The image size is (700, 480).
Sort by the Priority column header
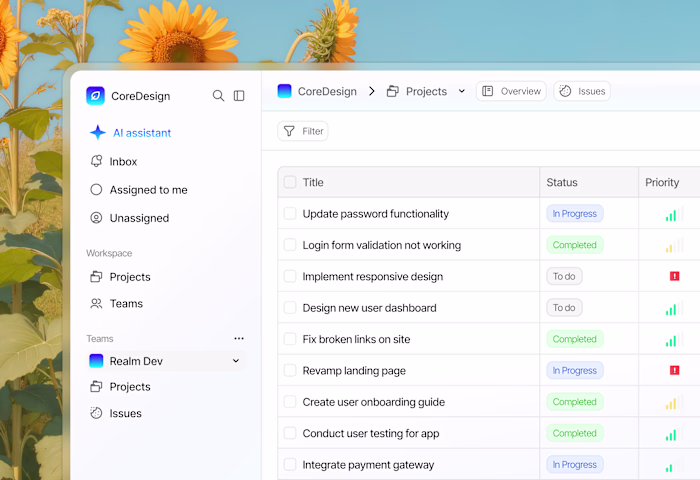[x=662, y=182]
